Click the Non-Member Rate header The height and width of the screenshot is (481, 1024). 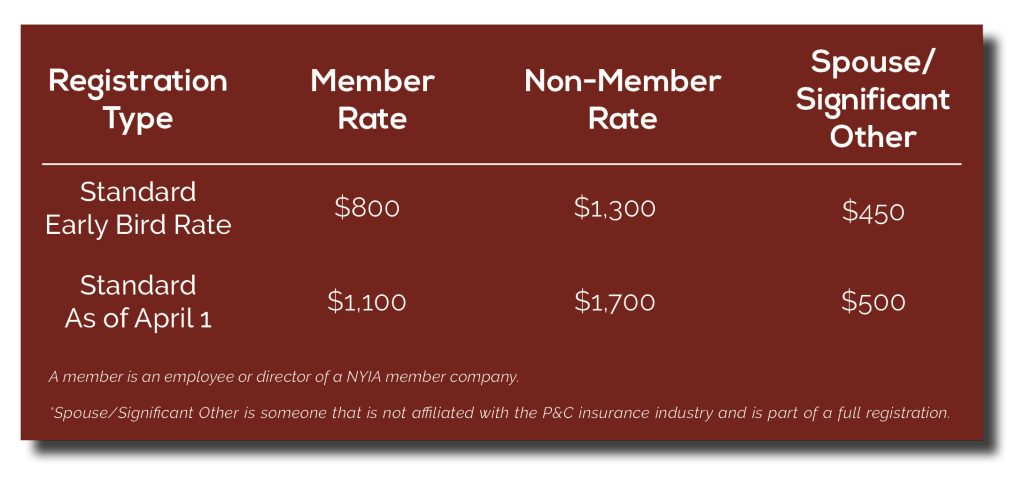622,100
